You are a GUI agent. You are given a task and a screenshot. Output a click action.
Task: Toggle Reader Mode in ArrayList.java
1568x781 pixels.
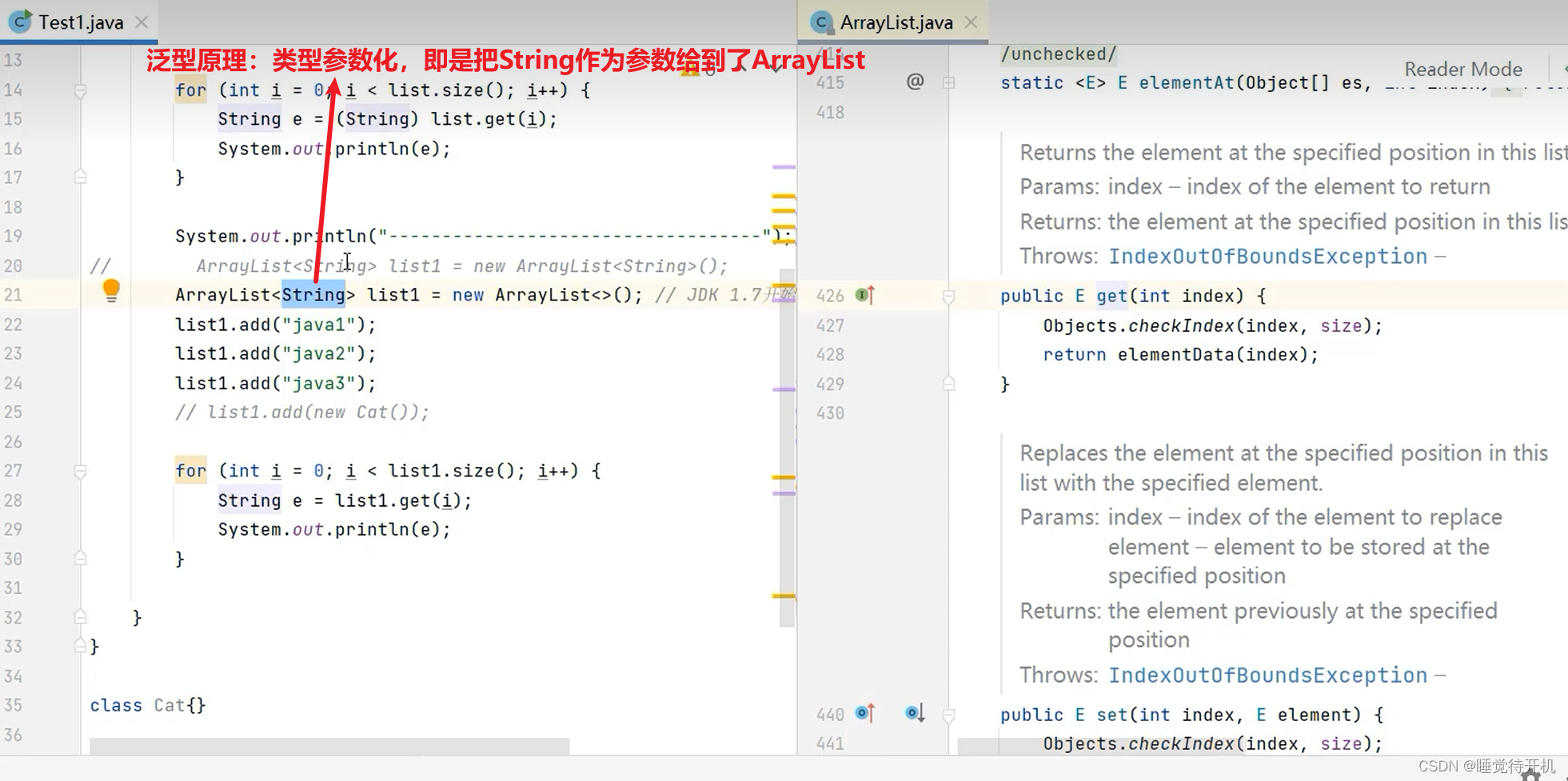(x=1462, y=70)
